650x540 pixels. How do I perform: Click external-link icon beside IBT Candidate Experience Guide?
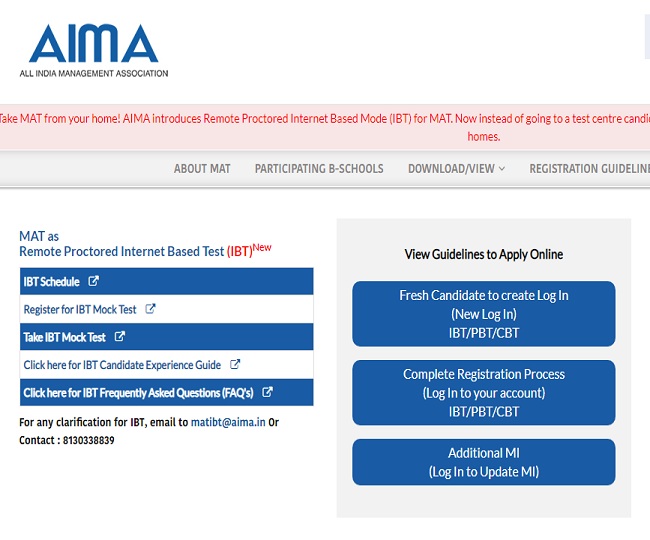[x=235, y=364]
